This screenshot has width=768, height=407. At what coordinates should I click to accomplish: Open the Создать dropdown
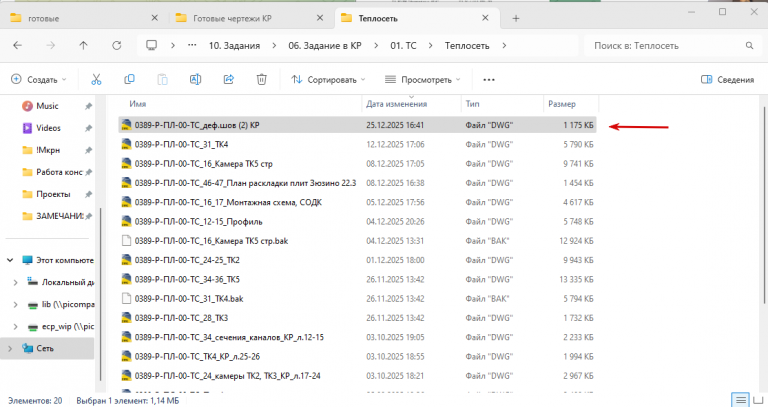[x=39, y=79]
